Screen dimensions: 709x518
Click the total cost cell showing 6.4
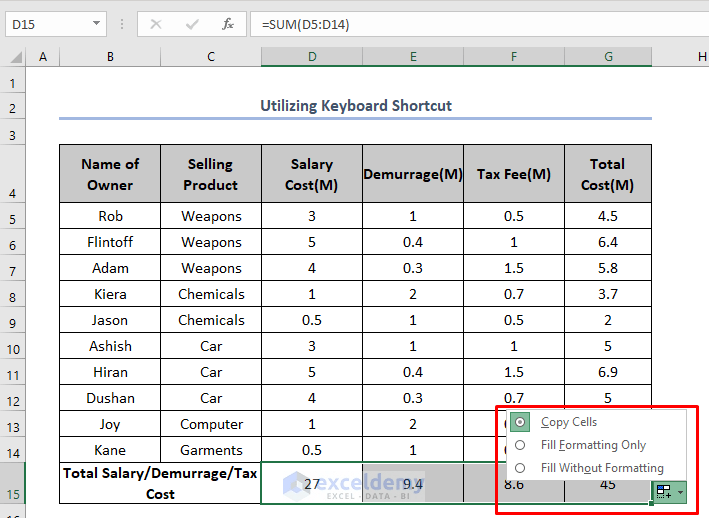tap(608, 242)
